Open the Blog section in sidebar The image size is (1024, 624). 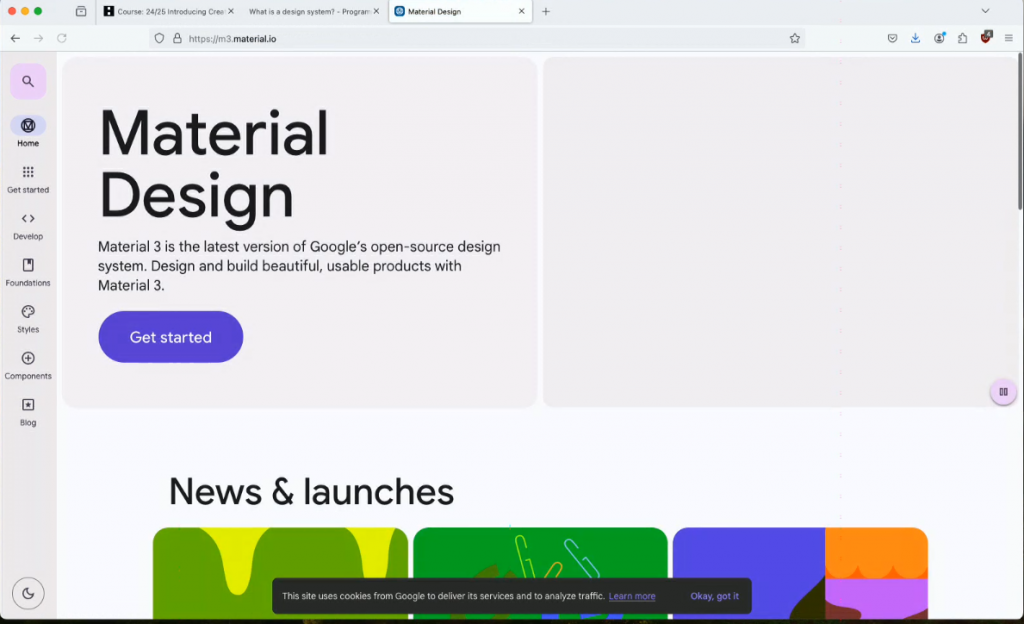pos(28,405)
